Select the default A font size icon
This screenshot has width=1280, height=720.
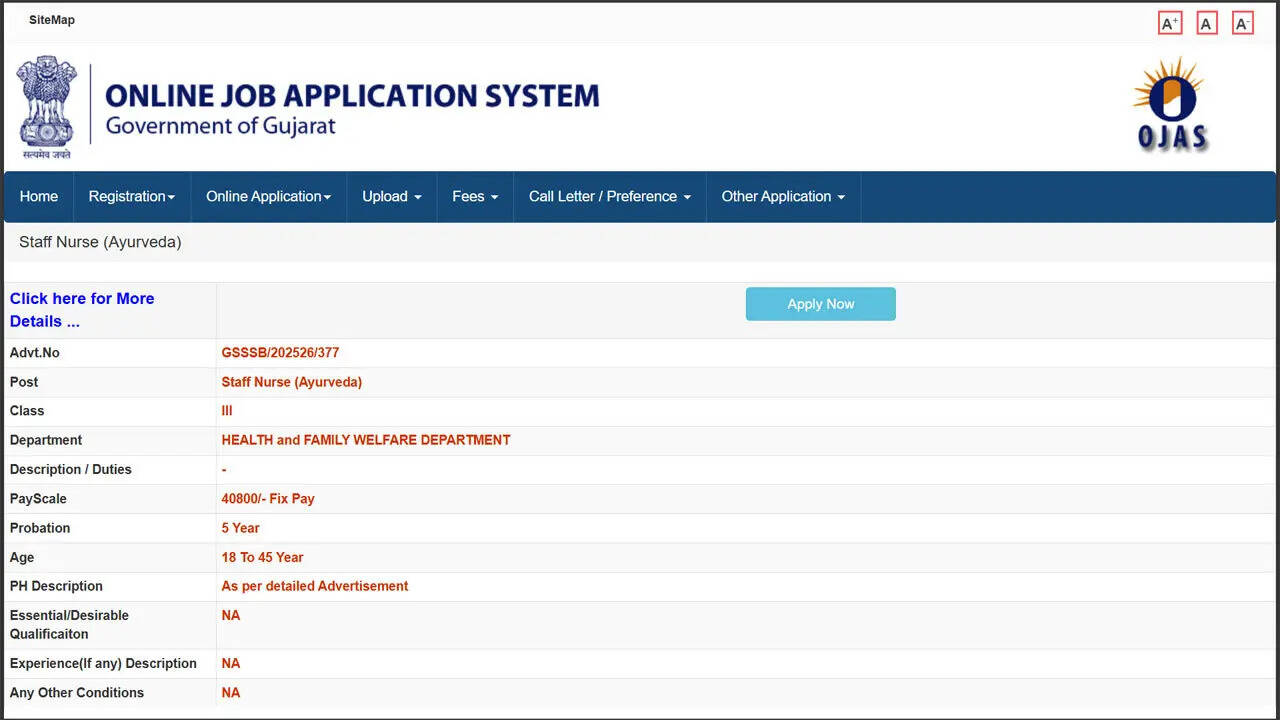pyautogui.click(x=1206, y=22)
